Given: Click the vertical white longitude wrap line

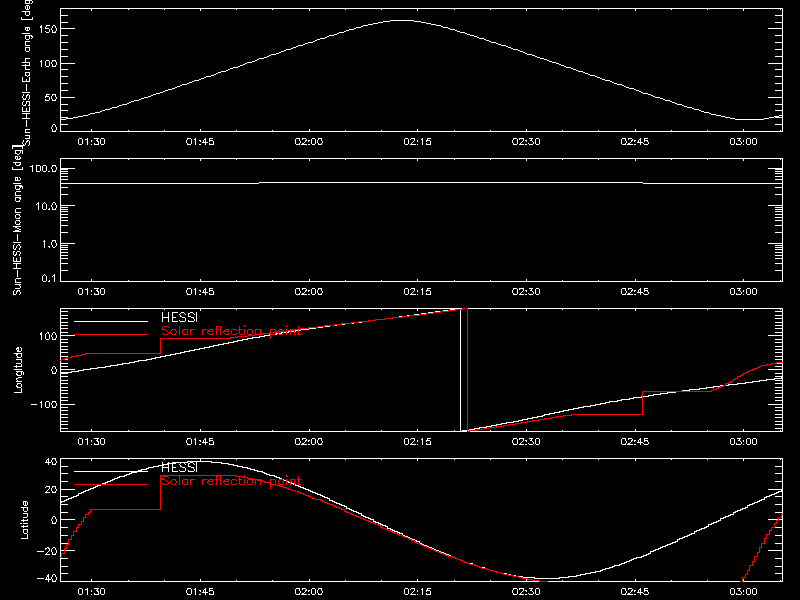Looking at the screenshot, I should click(x=461, y=370).
